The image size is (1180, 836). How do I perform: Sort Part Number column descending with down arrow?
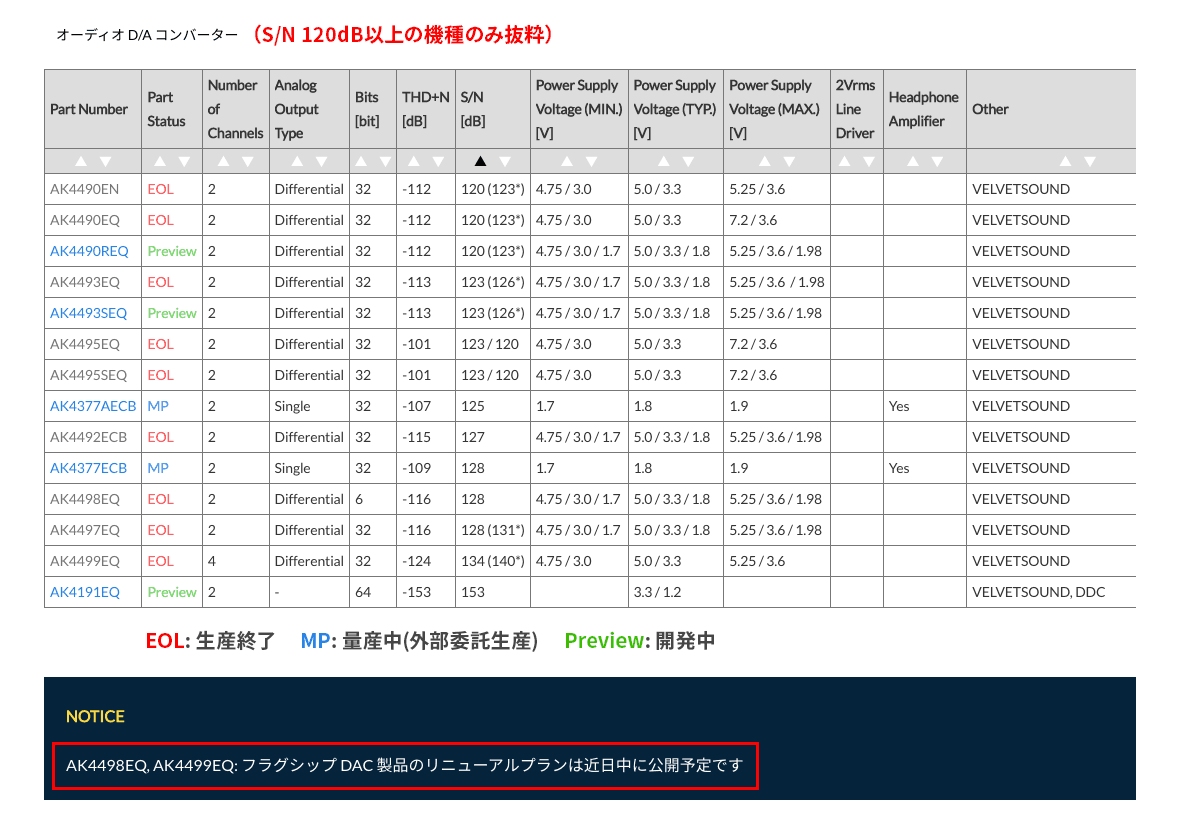pos(105,161)
